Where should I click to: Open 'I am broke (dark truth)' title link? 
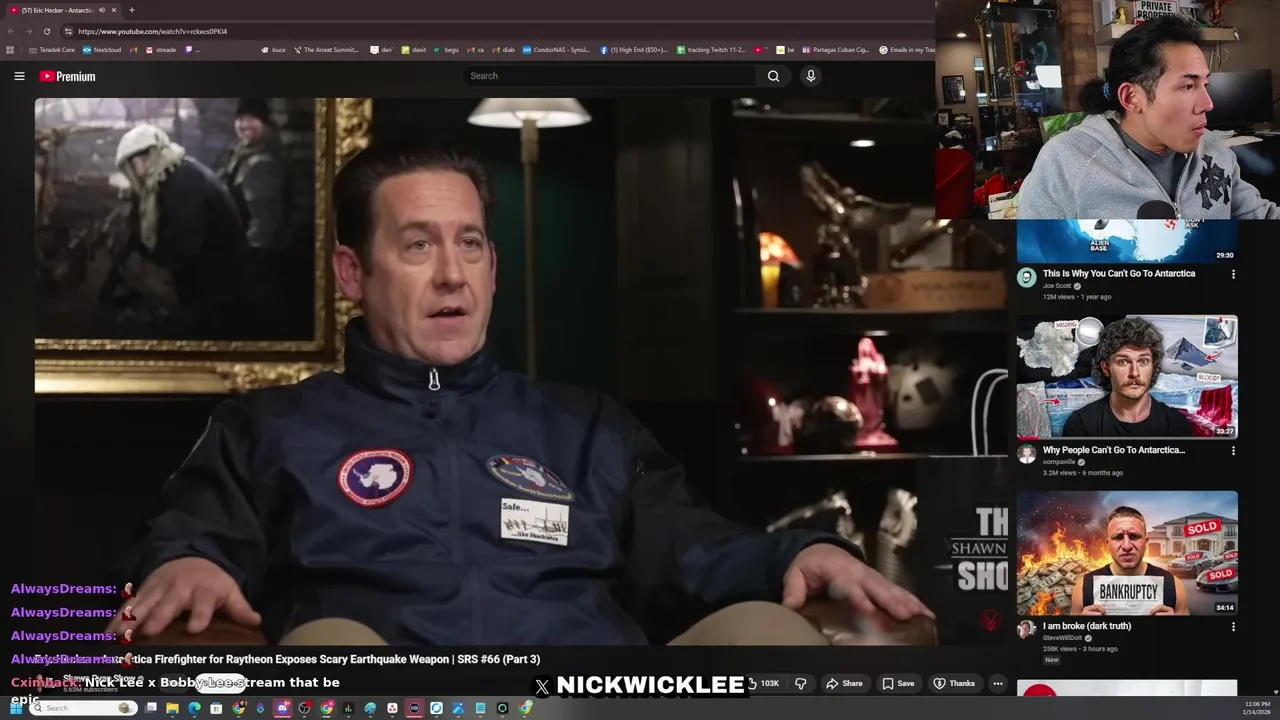[1086, 626]
